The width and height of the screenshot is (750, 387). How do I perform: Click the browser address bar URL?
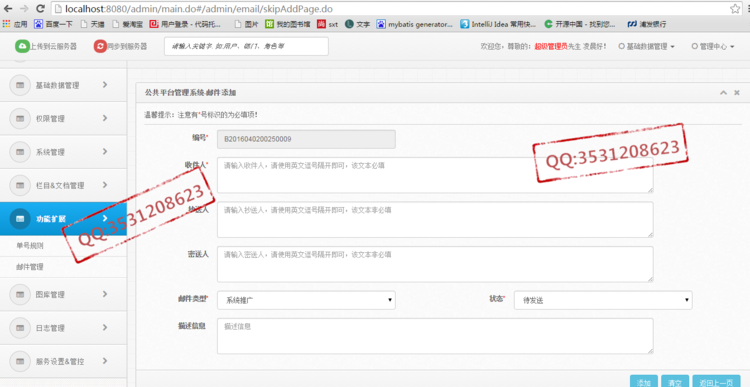[x=199, y=9]
